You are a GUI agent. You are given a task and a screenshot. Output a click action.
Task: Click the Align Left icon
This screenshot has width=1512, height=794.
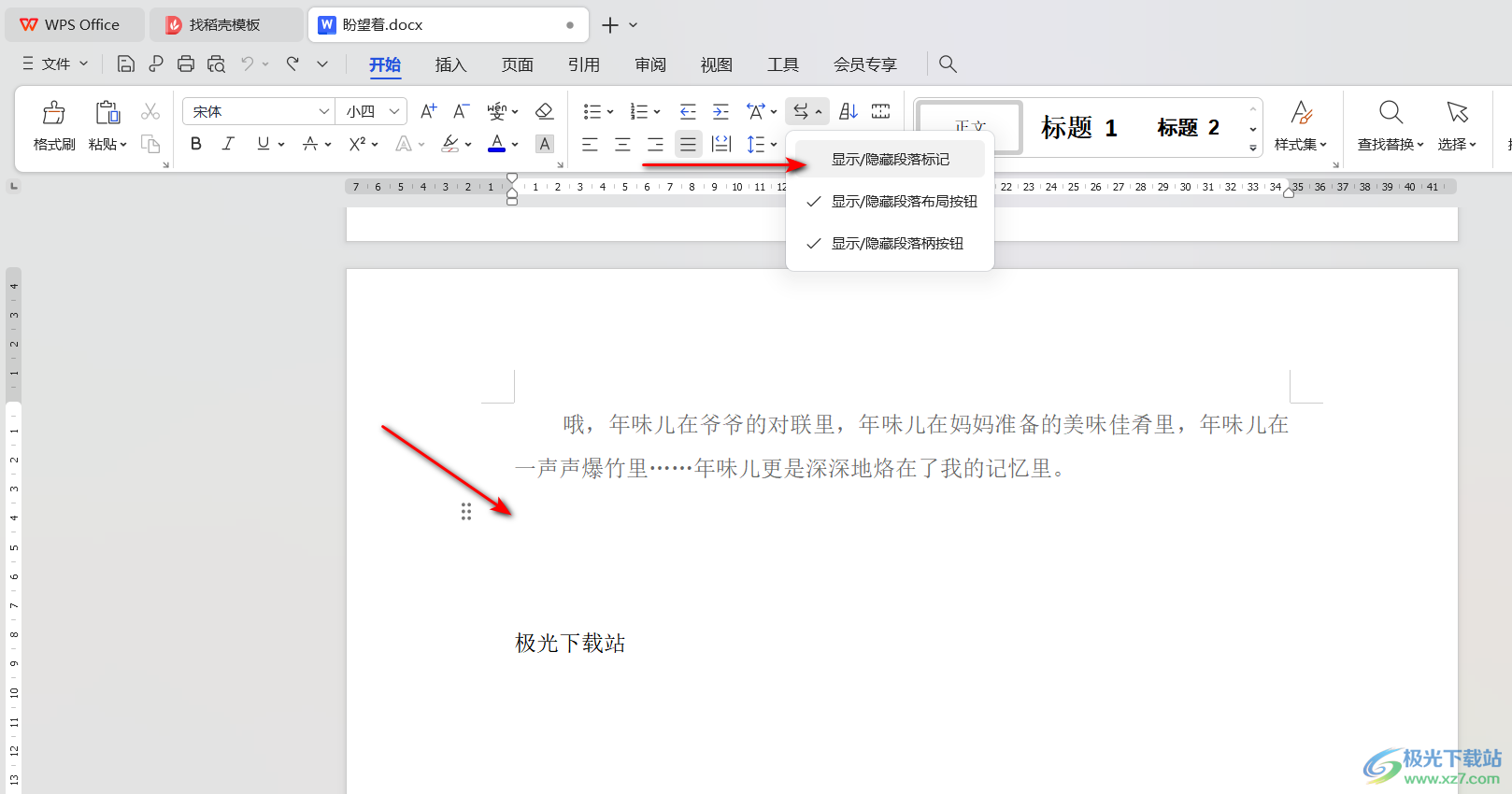click(x=590, y=144)
